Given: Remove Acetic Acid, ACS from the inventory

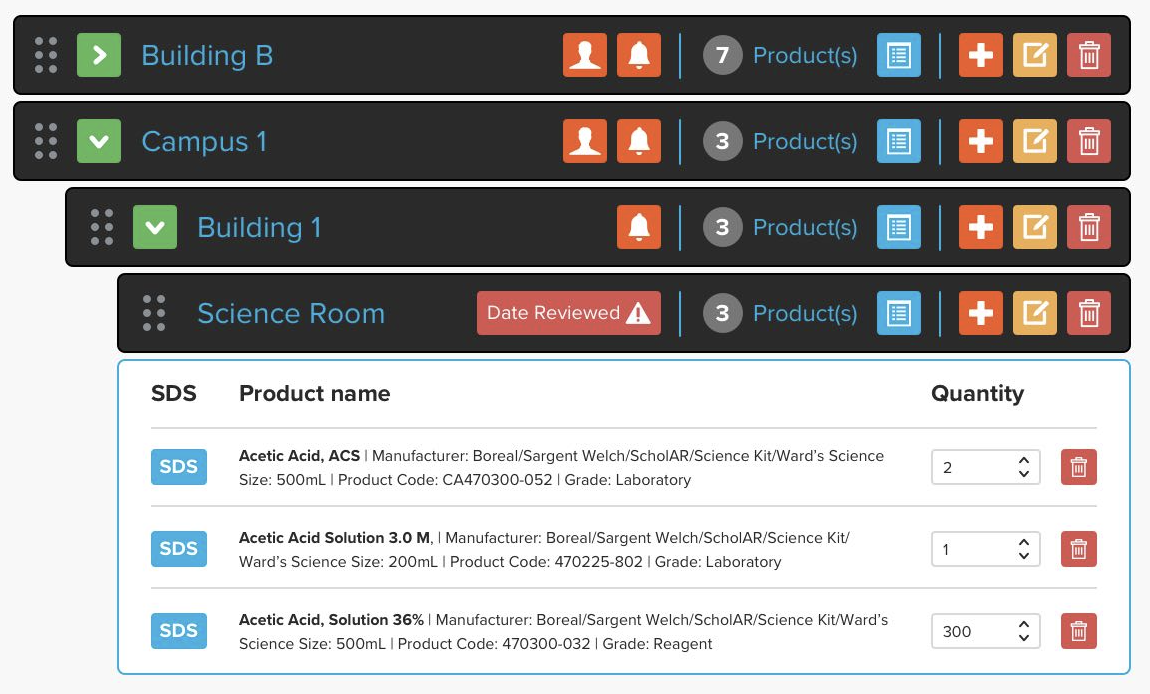Looking at the screenshot, I should click(x=1078, y=466).
